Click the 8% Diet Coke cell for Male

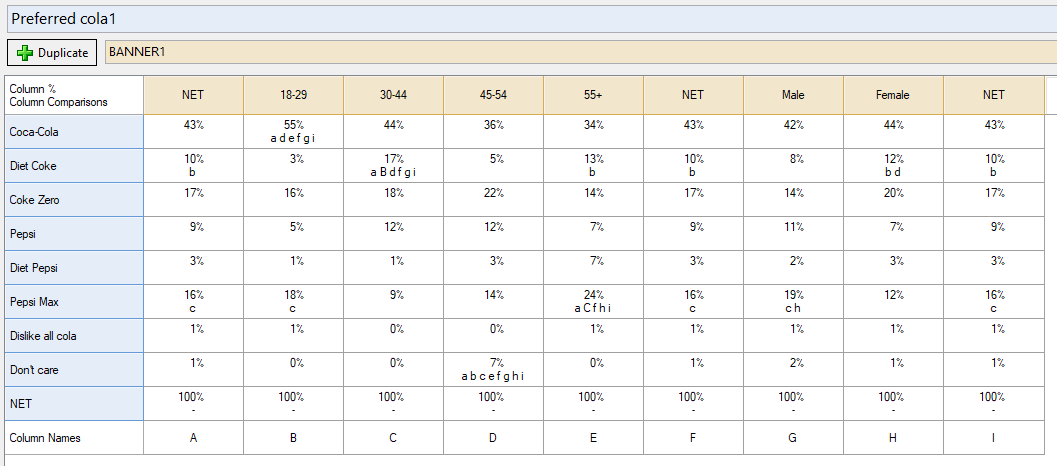click(x=793, y=166)
